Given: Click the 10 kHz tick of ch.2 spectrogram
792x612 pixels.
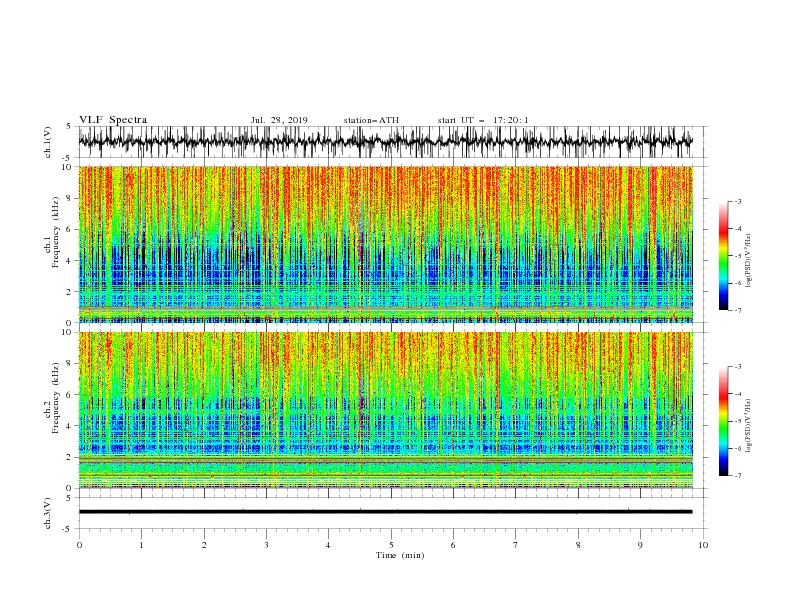Looking at the screenshot, I should coord(68,332).
